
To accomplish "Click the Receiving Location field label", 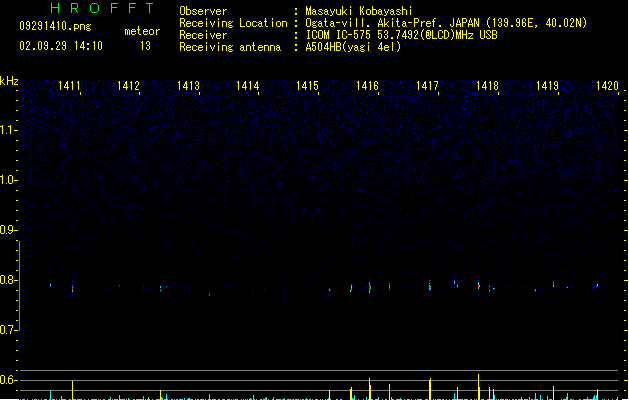I will tap(233, 23).
